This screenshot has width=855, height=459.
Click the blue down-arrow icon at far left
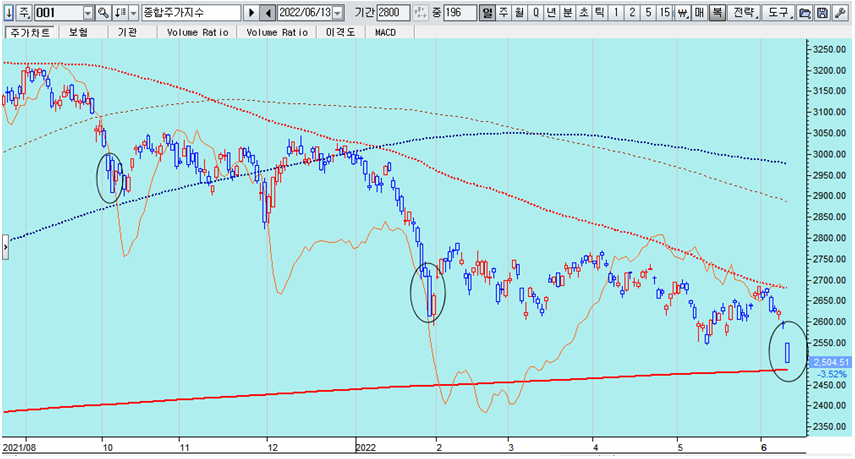(x=8, y=13)
